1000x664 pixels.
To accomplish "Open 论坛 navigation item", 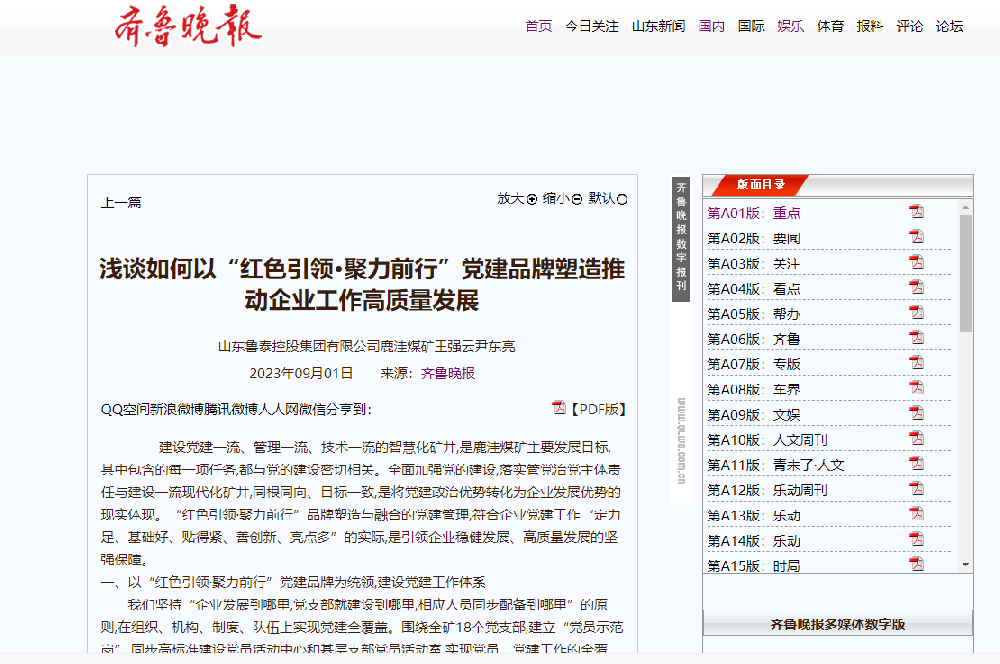I will 949,26.
